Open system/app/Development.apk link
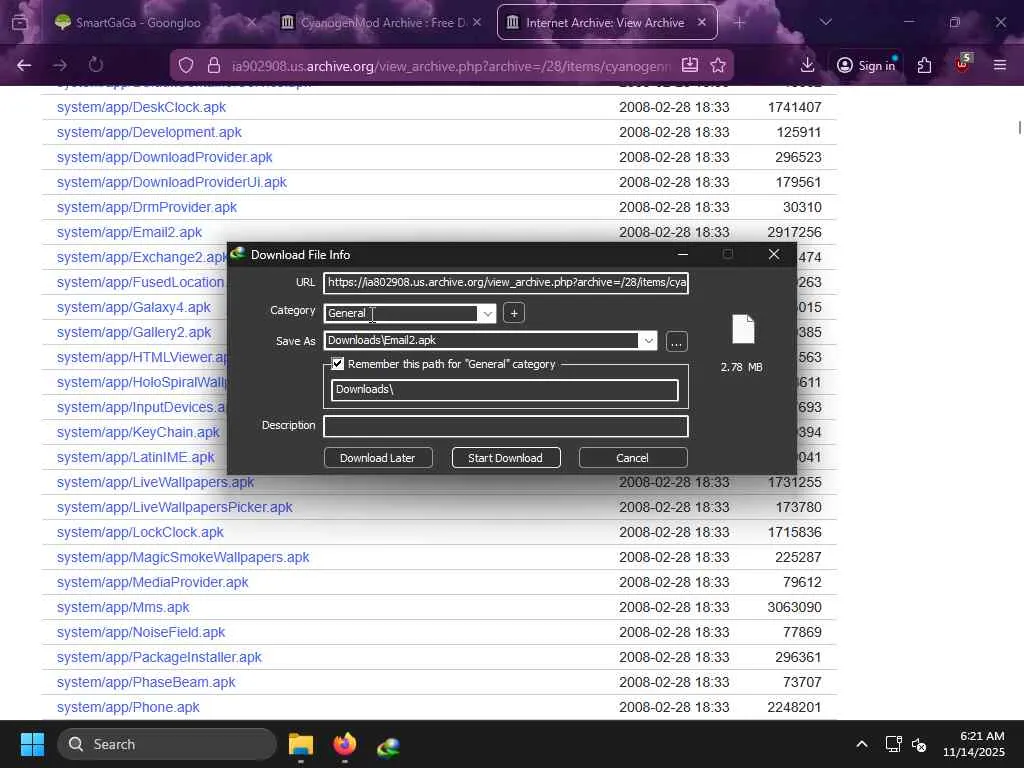The image size is (1024, 768). click(x=149, y=132)
